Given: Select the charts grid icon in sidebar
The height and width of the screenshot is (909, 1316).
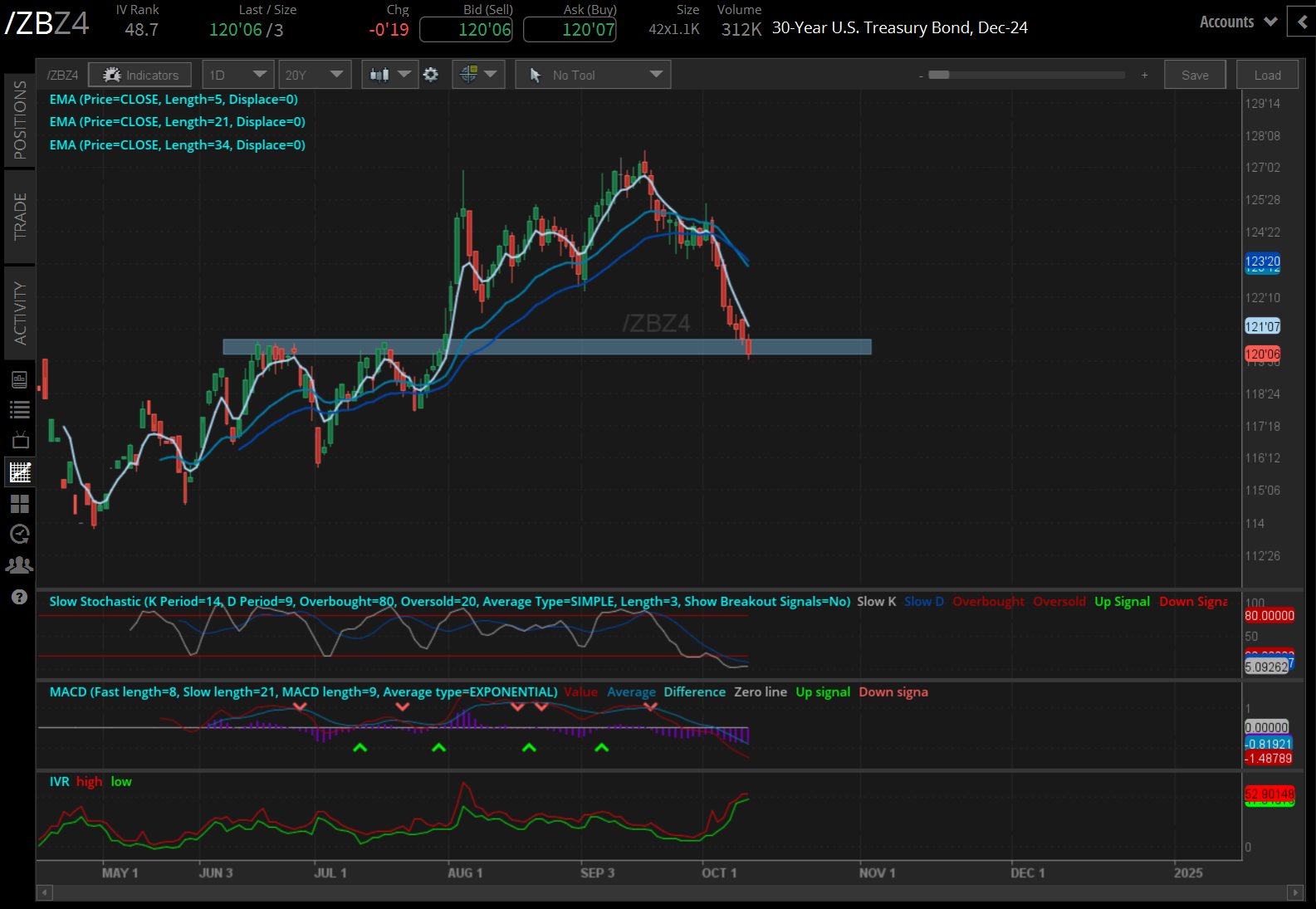Looking at the screenshot, I should pos(20,472).
